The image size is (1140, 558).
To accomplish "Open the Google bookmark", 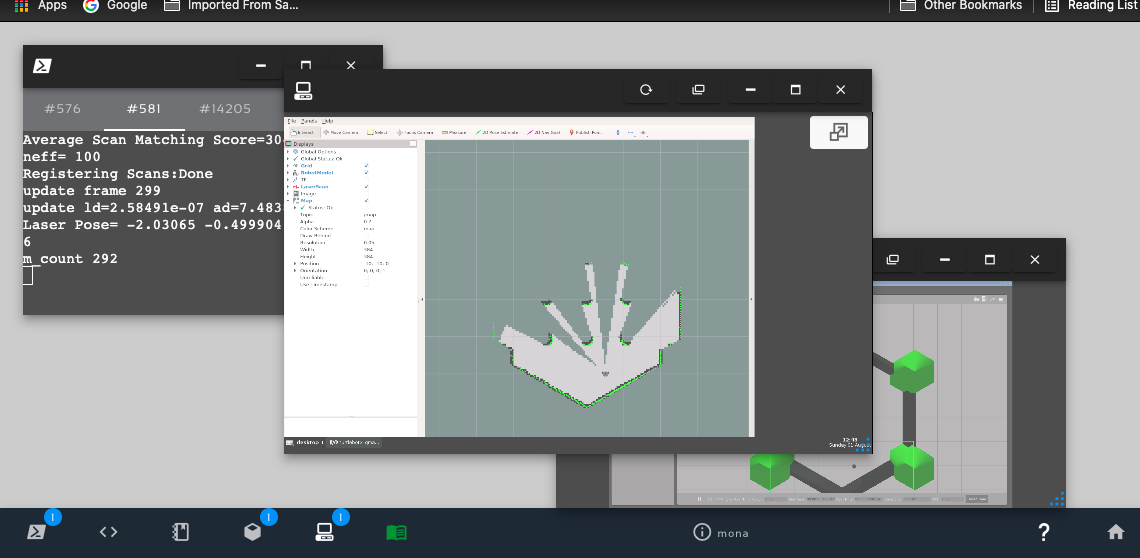I will [x=115, y=5].
